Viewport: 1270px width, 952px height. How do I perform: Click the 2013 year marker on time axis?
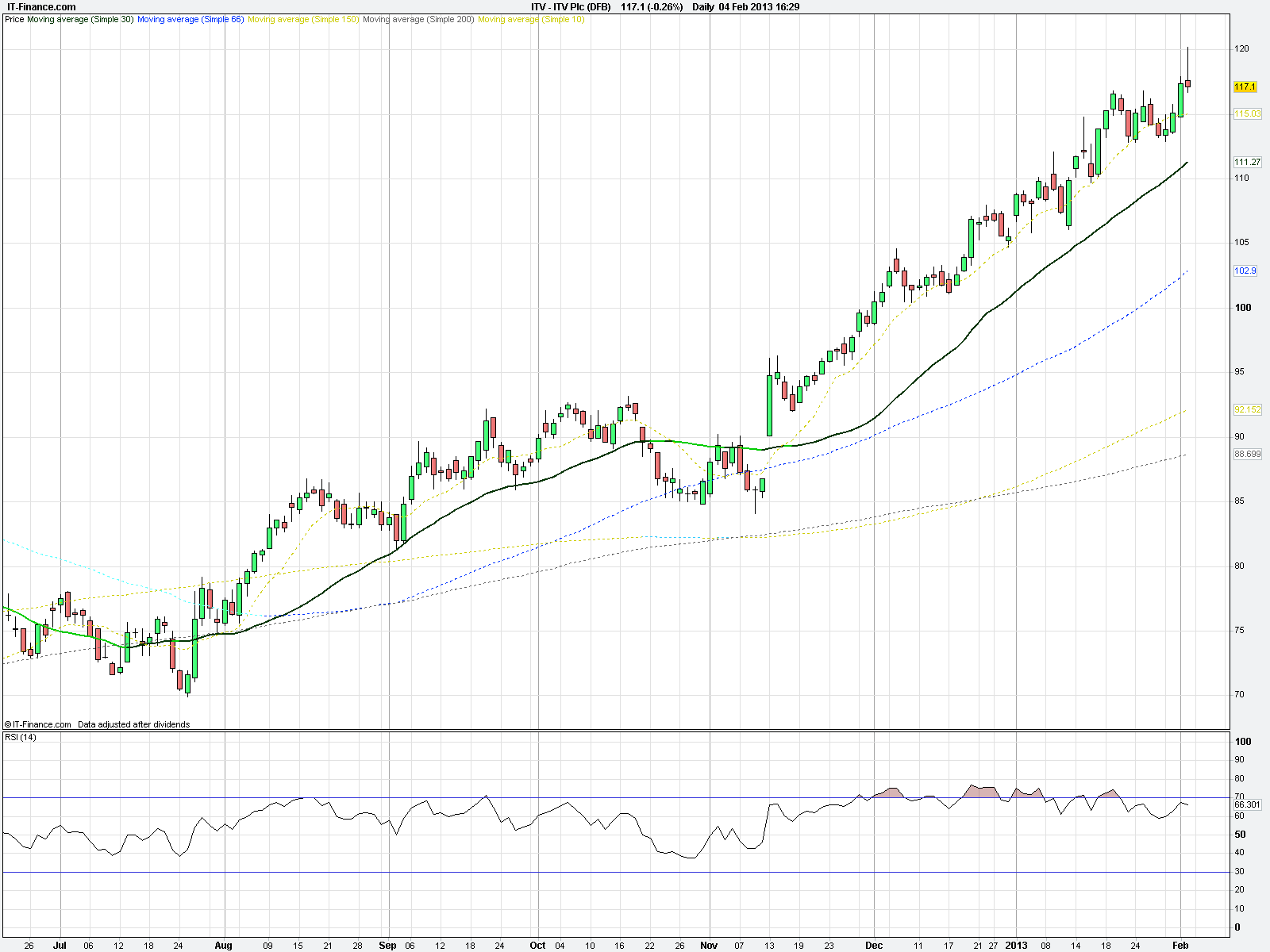click(x=1016, y=945)
